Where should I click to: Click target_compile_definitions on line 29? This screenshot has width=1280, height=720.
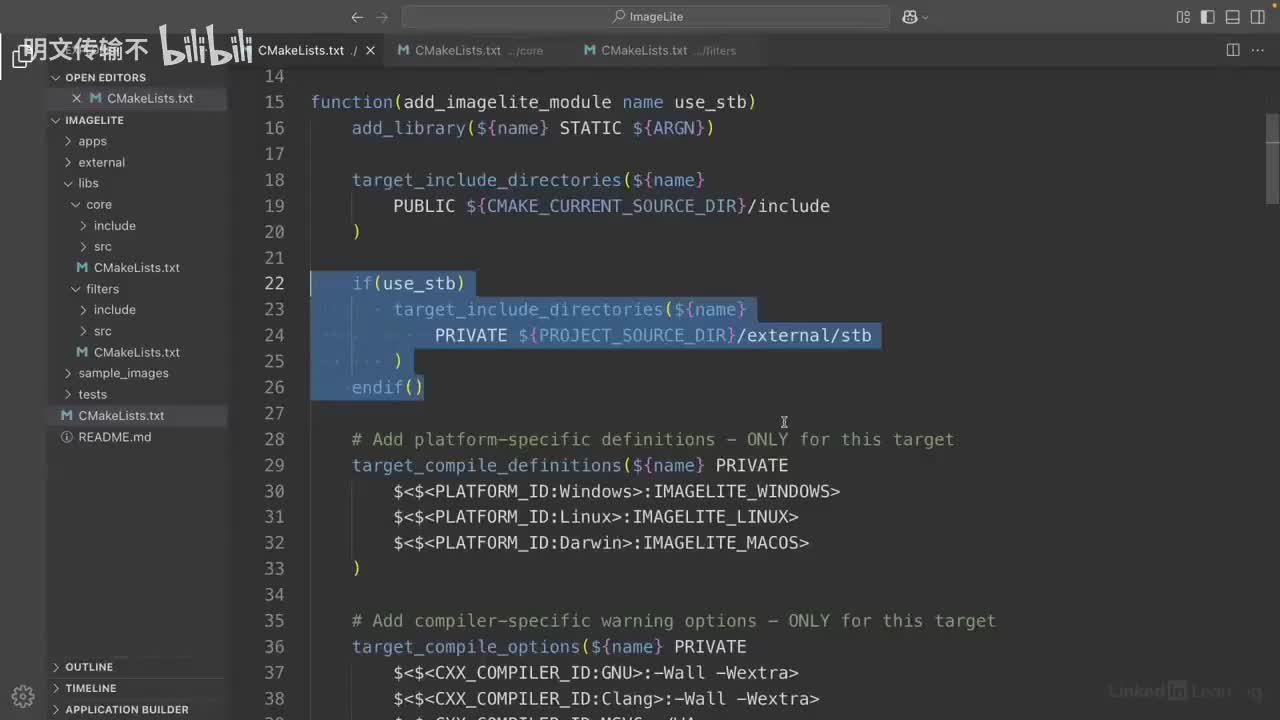tap(486, 465)
